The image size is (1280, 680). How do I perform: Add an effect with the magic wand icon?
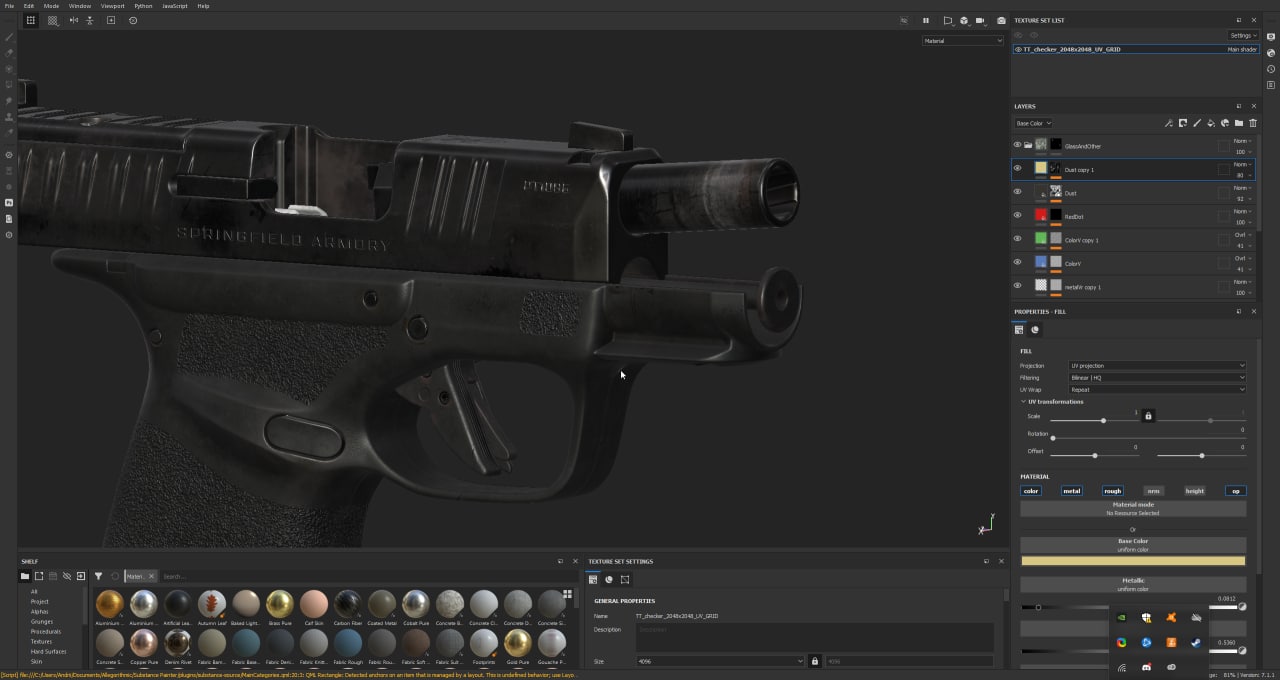coord(1168,123)
